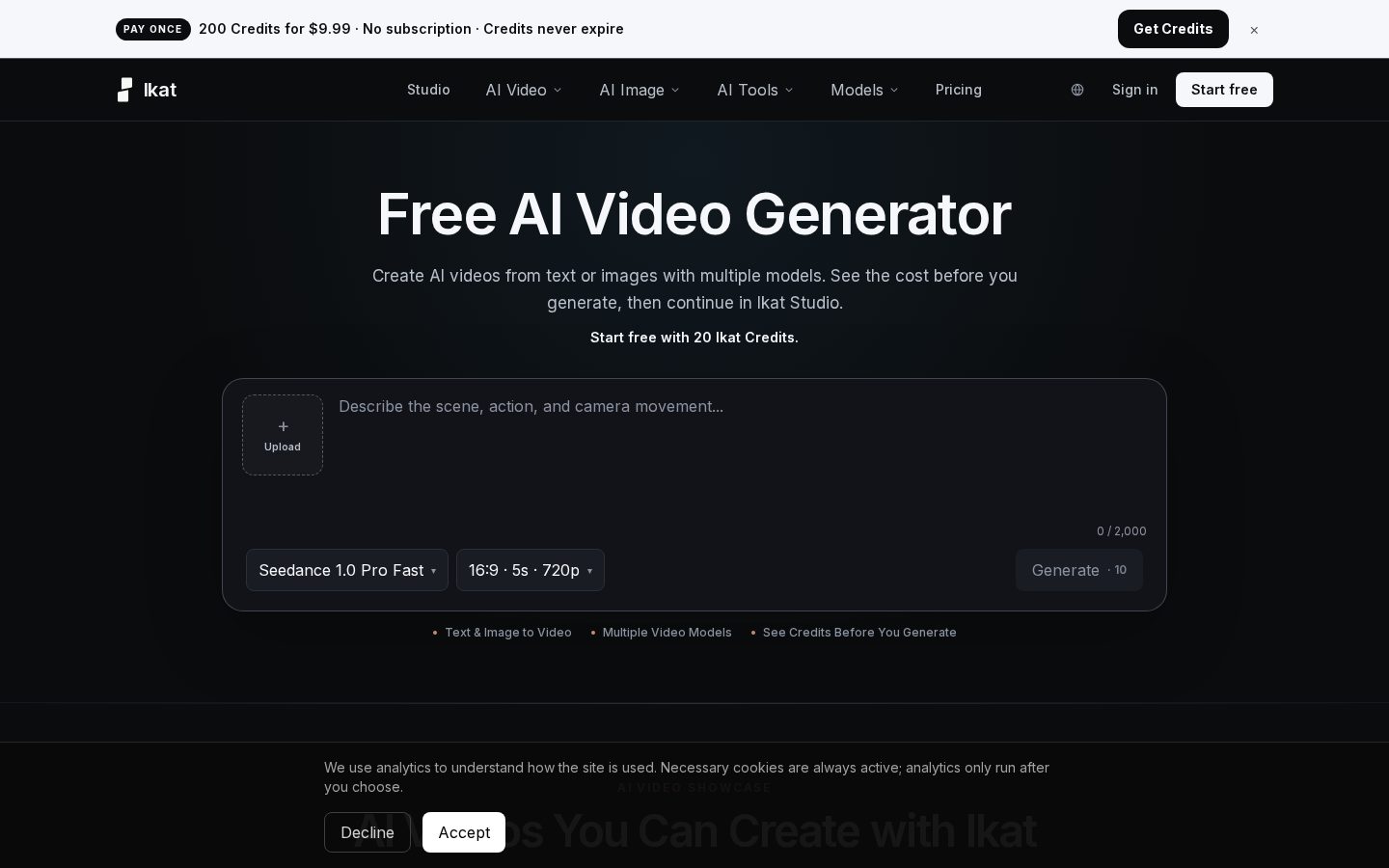Click the 'Text & Image to Video' label
Screen dimensions: 1389x868
point(508,633)
